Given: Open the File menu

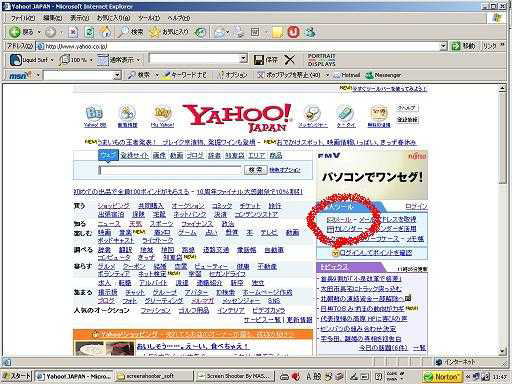Looking at the screenshot, I should (x=23, y=18).
